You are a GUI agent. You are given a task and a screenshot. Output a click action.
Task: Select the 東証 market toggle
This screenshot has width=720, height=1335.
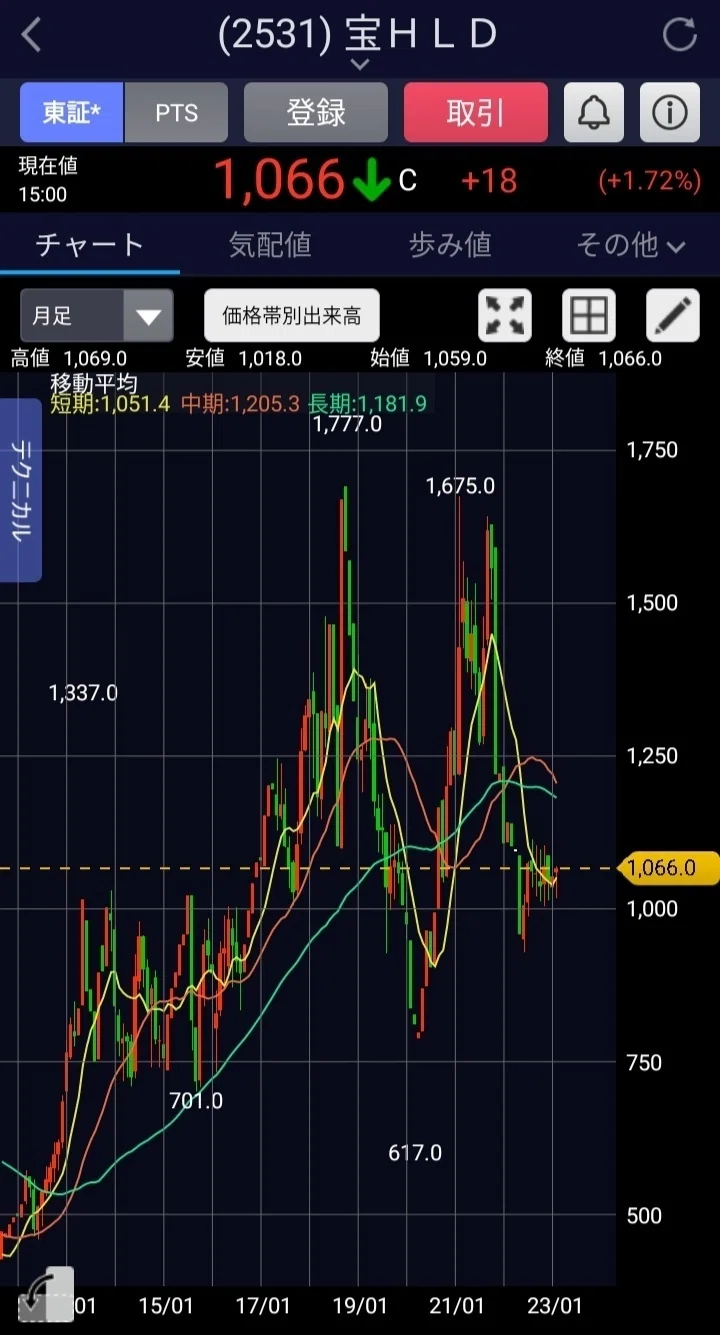click(x=72, y=112)
